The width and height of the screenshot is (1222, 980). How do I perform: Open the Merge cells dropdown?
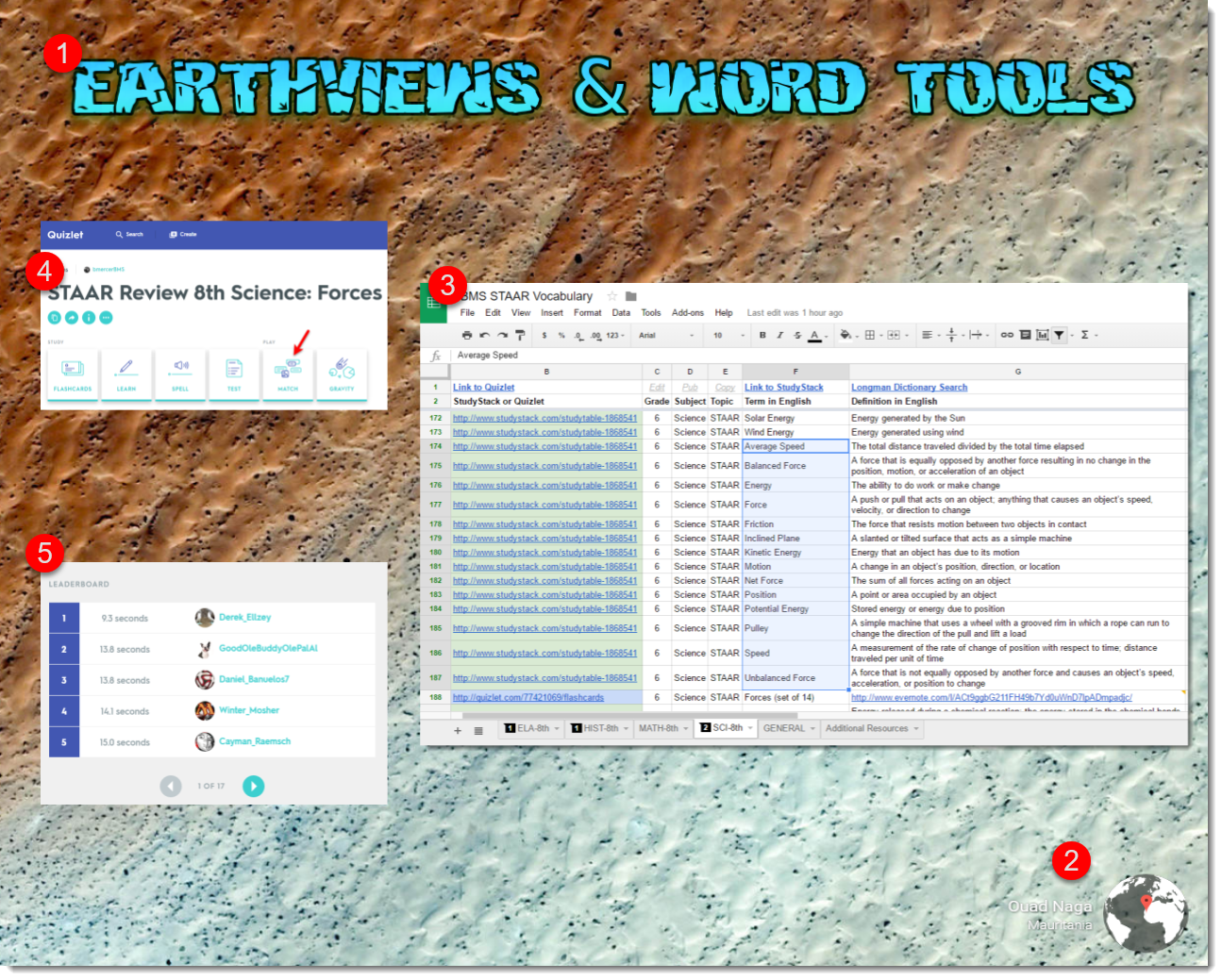point(896,335)
